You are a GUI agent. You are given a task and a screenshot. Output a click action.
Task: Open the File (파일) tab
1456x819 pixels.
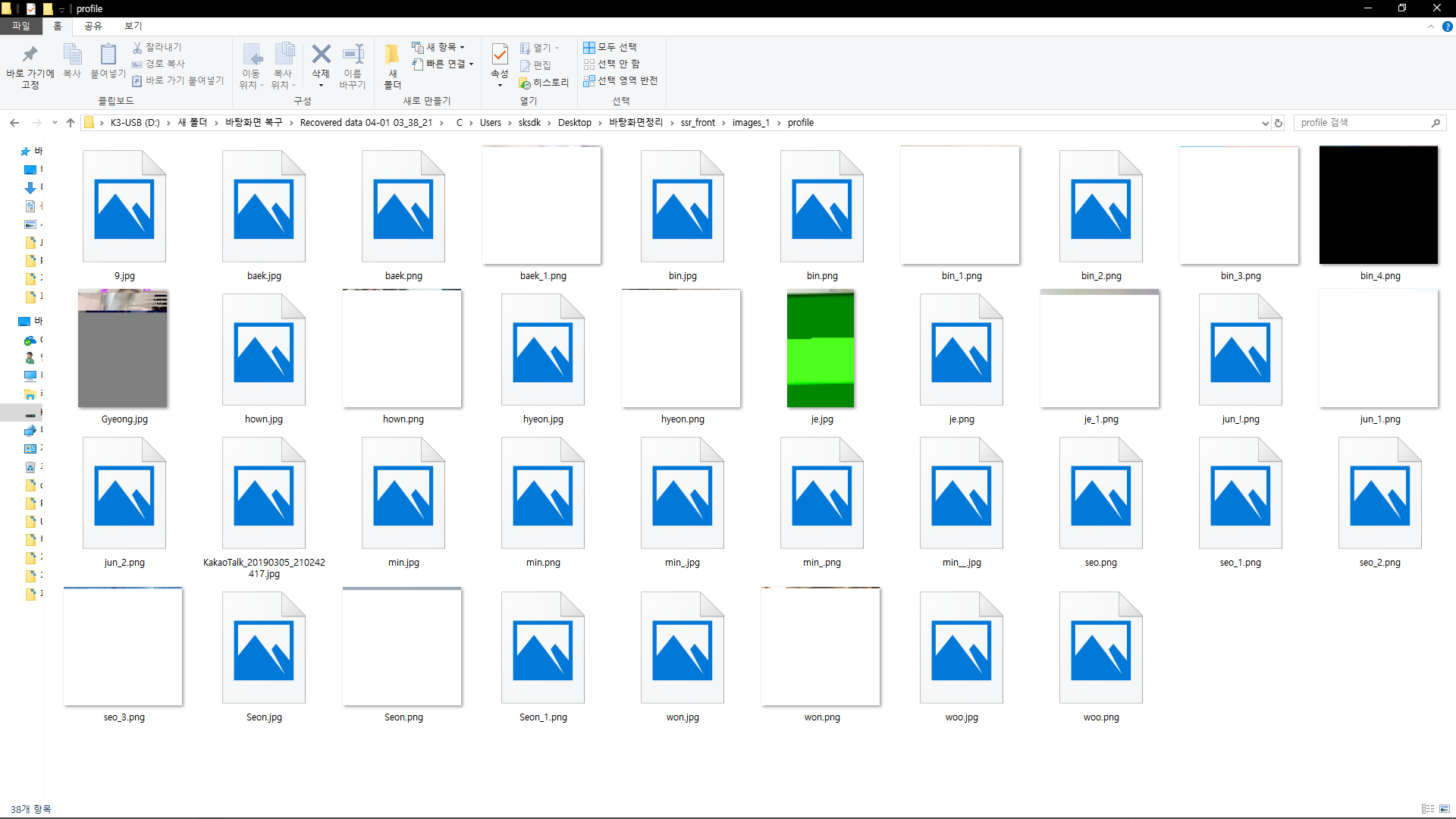[20, 26]
